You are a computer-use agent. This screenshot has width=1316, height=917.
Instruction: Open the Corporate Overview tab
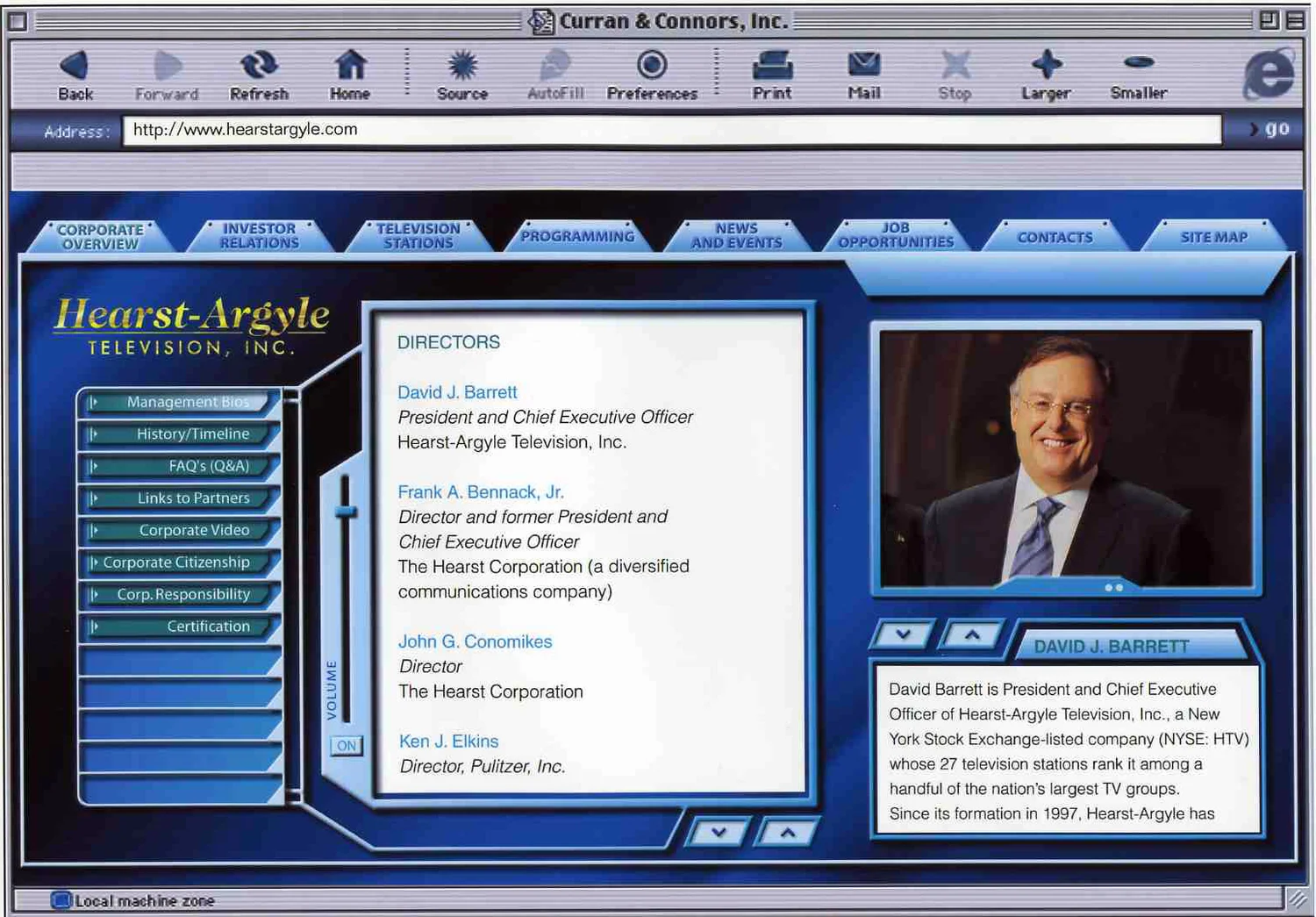tap(100, 237)
